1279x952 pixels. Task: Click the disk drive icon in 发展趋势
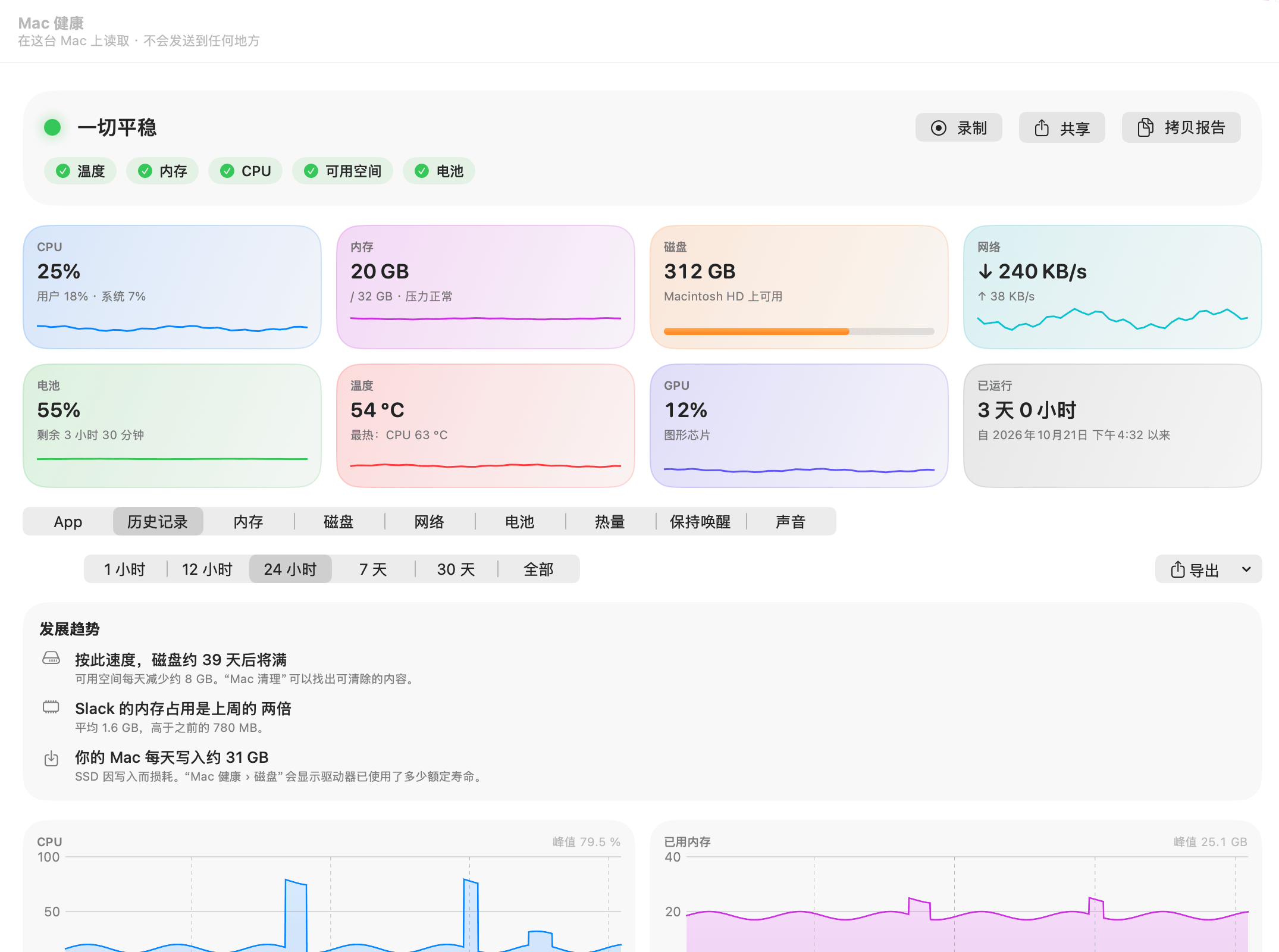coord(51,657)
